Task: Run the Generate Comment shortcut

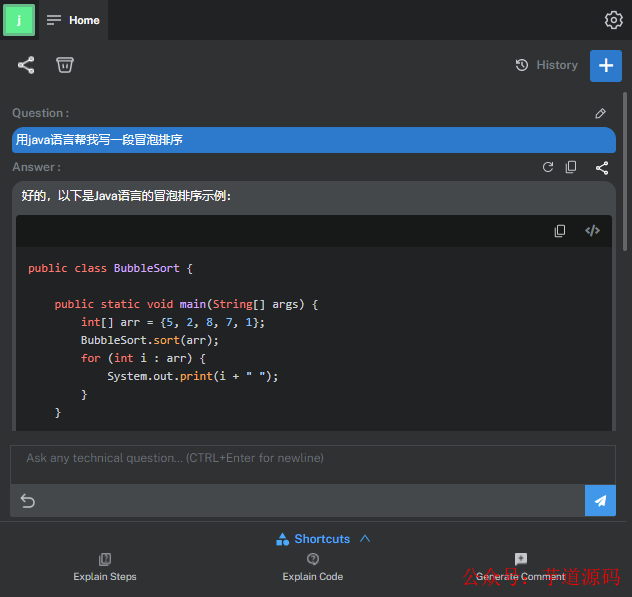Action: 521,568
